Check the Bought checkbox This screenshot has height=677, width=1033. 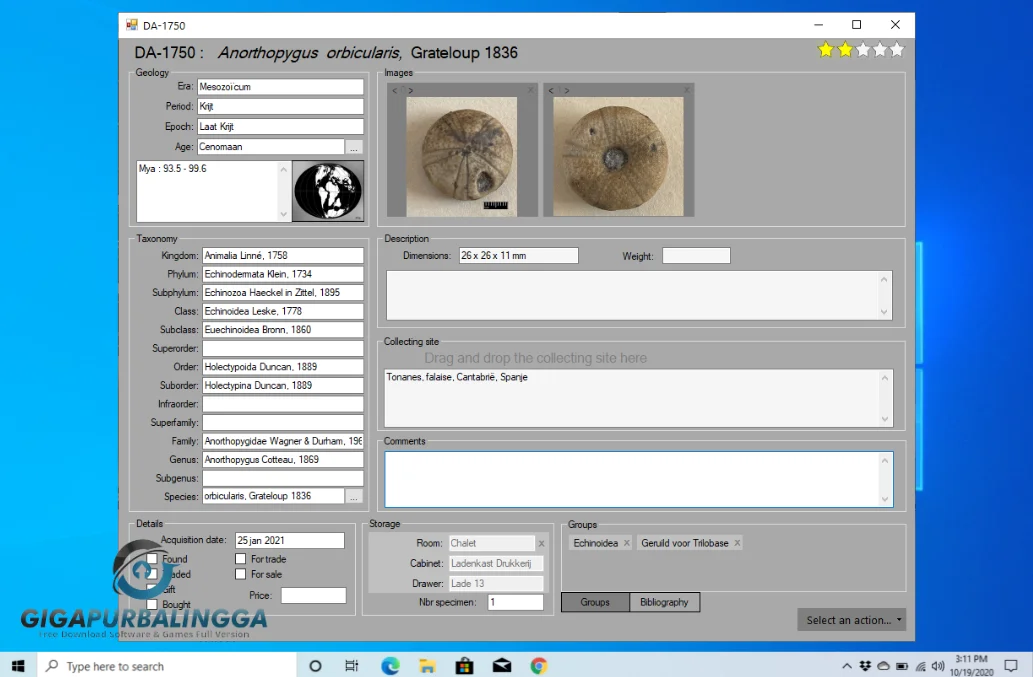152,605
